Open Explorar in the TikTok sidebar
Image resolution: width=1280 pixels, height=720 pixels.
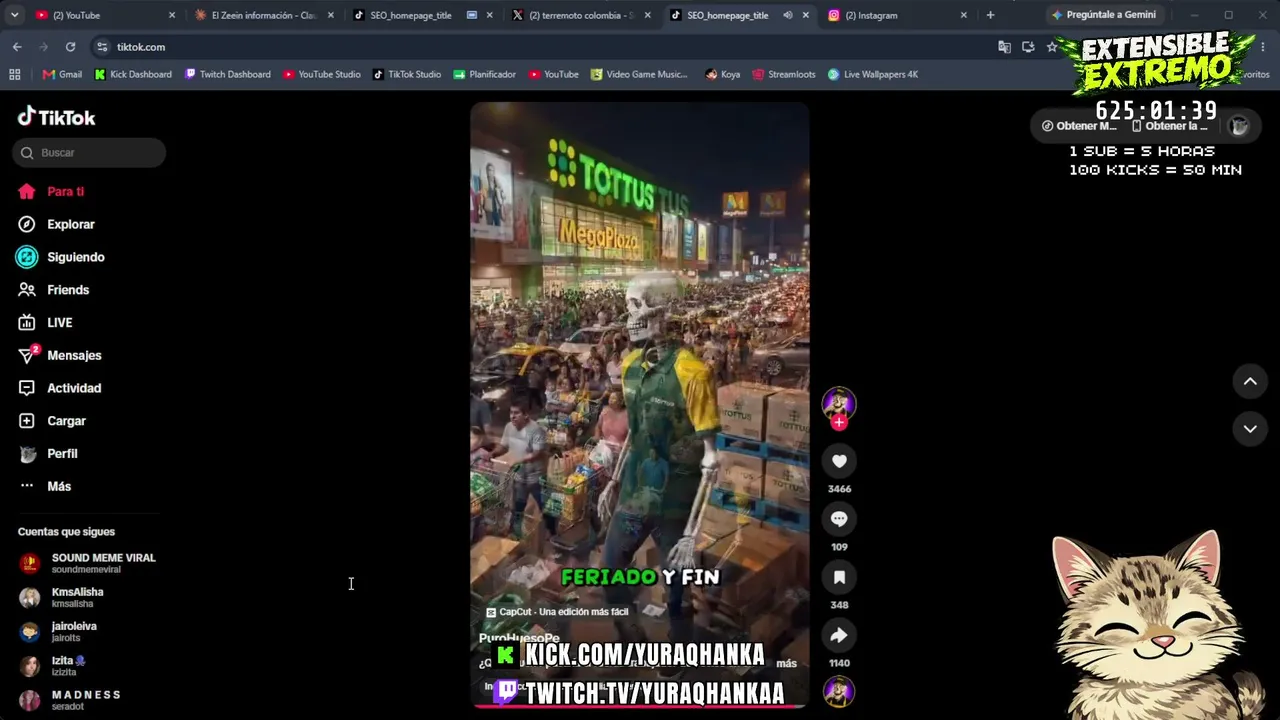coord(56,224)
